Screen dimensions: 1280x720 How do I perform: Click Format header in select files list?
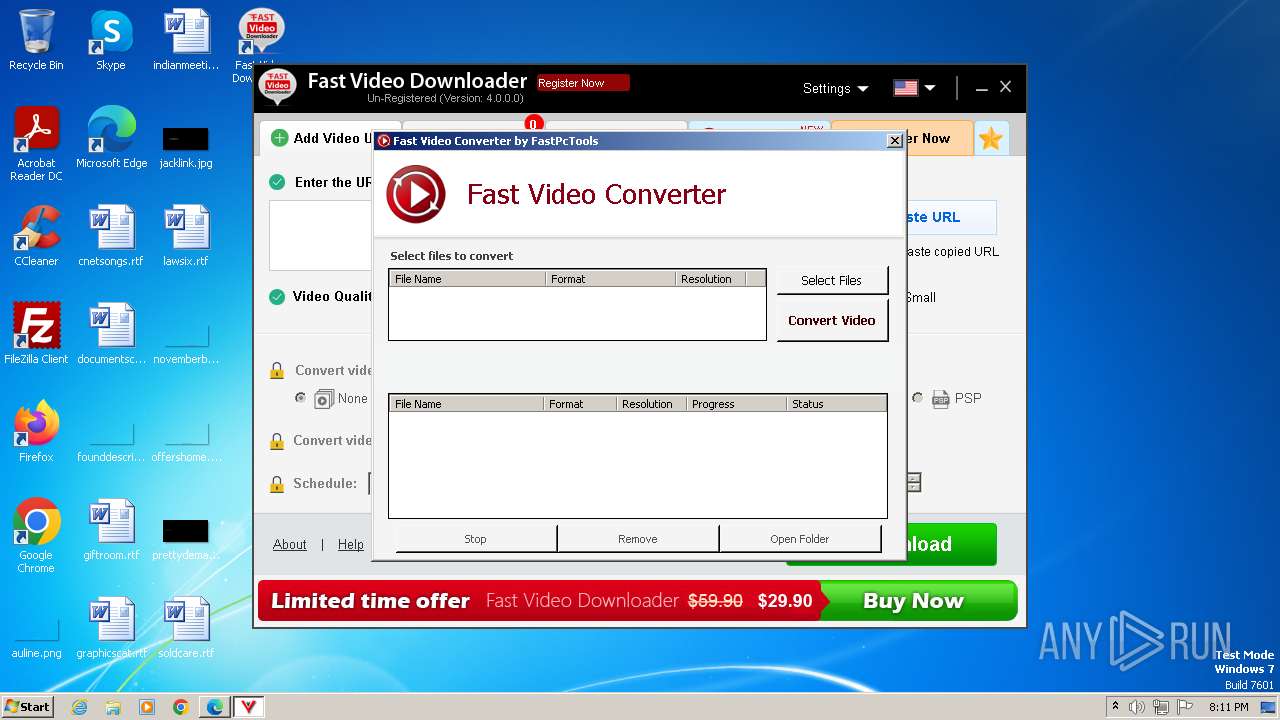click(611, 279)
